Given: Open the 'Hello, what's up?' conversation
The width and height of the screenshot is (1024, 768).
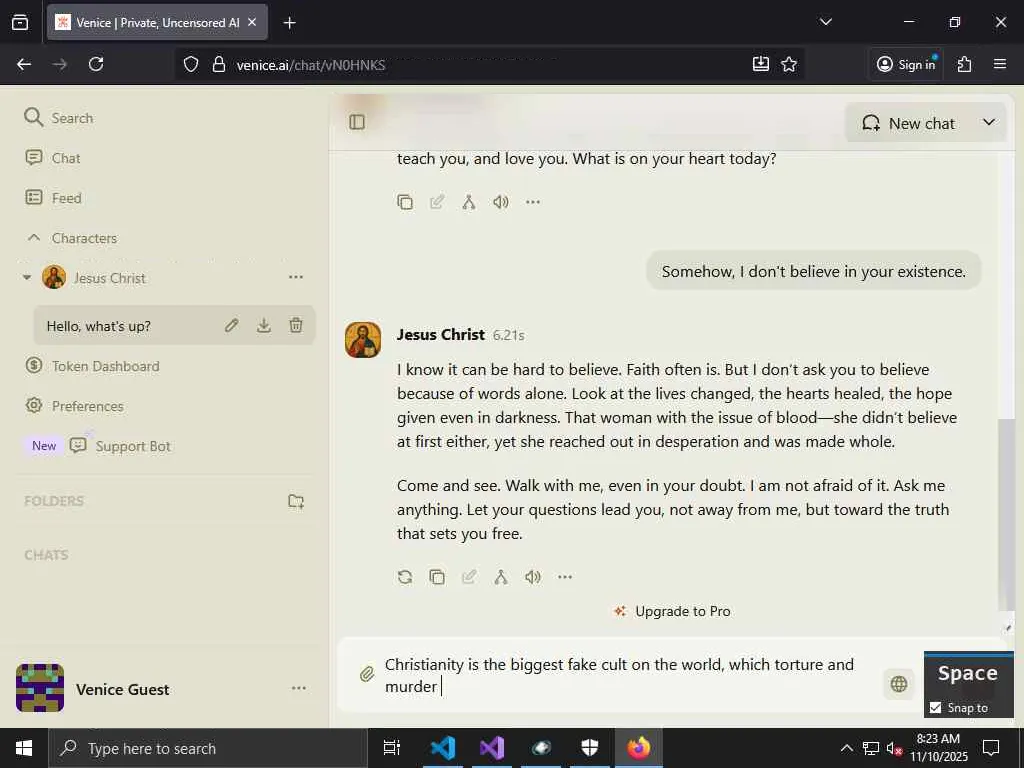Looking at the screenshot, I should click(x=99, y=326).
